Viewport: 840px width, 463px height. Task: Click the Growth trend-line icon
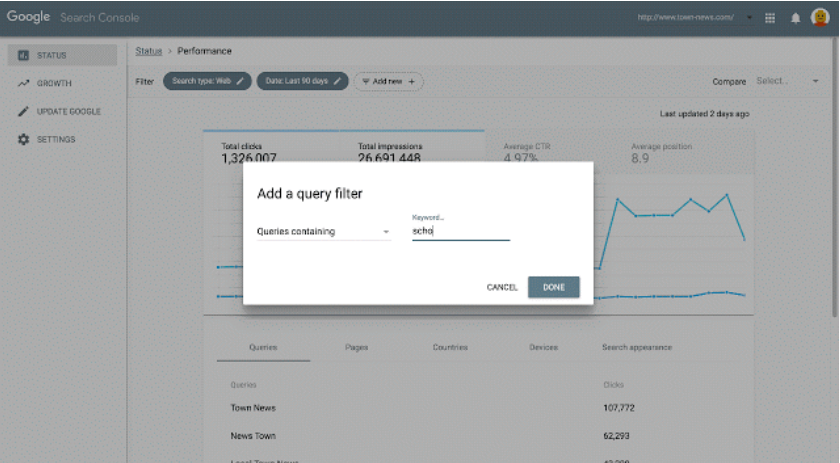pos(24,83)
